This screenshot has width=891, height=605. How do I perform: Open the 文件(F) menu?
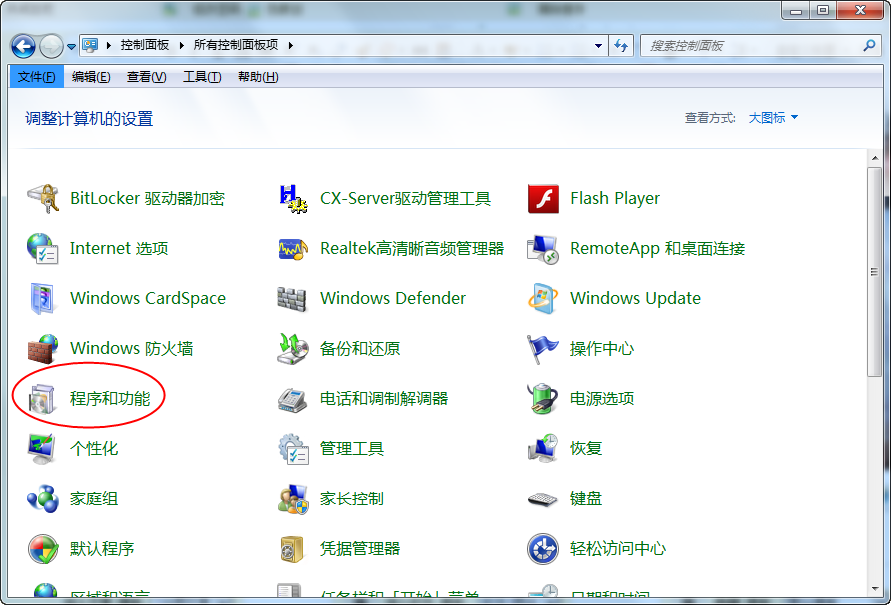point(36,77)
